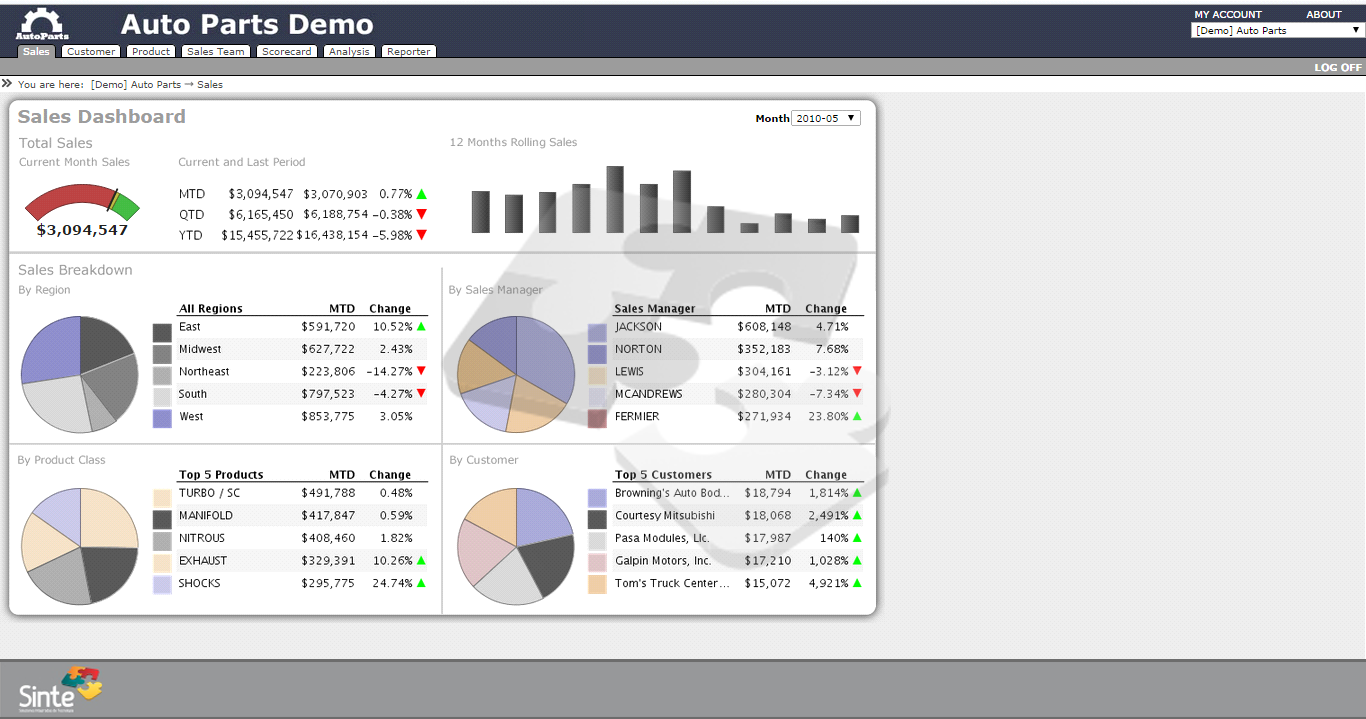Click the Sales Manager column header
Viewport: 1366px width, 719px height.
pyautogui.click(x=655, y=309)
